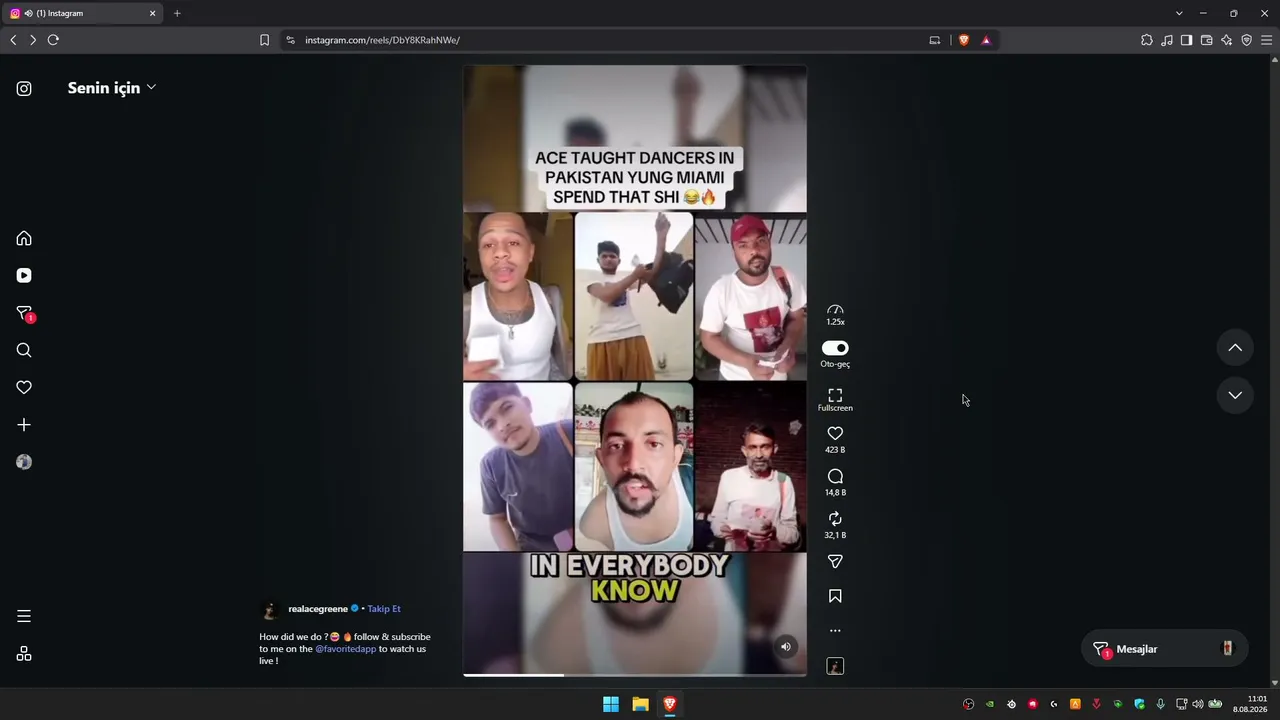Click the network tray icon
Viewport: 1280px width, 720px height.
click(x=1181, y=704)
